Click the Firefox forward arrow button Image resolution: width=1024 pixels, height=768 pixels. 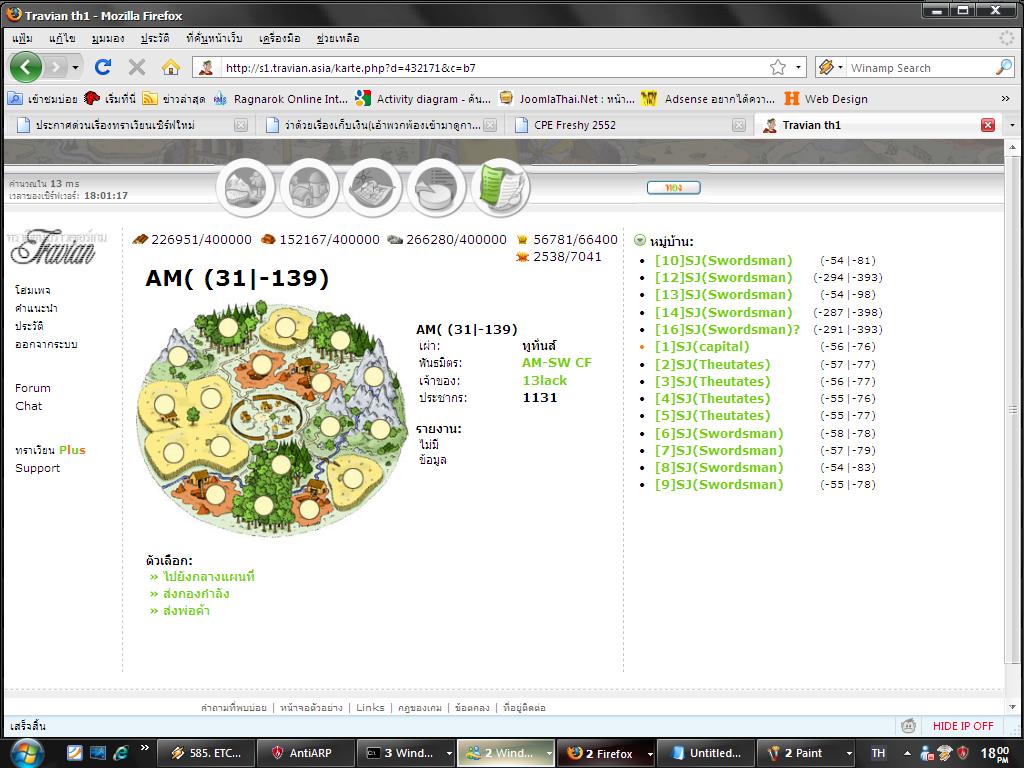(x=57, y=67)
